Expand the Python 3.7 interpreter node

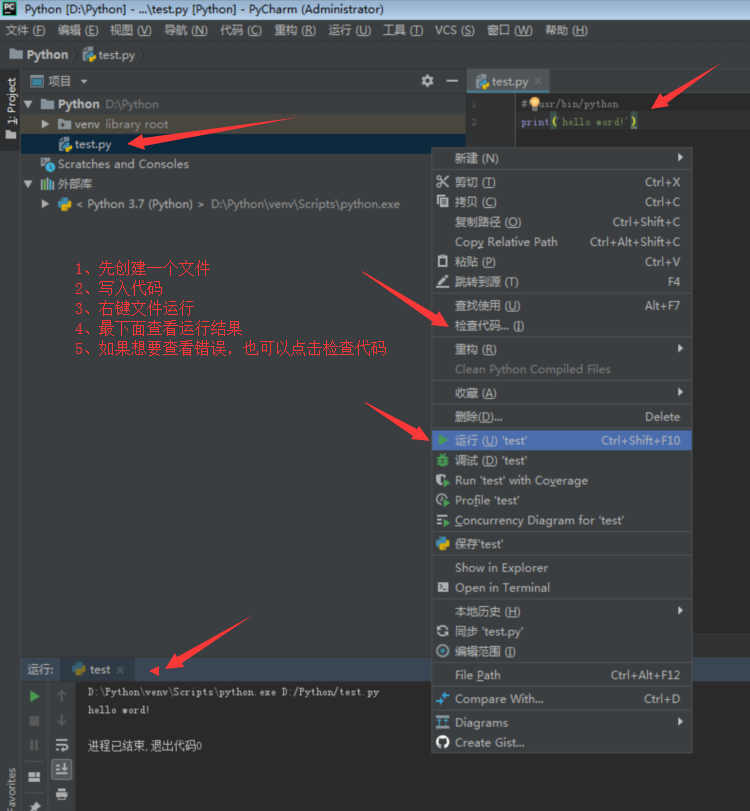[45, 204]
